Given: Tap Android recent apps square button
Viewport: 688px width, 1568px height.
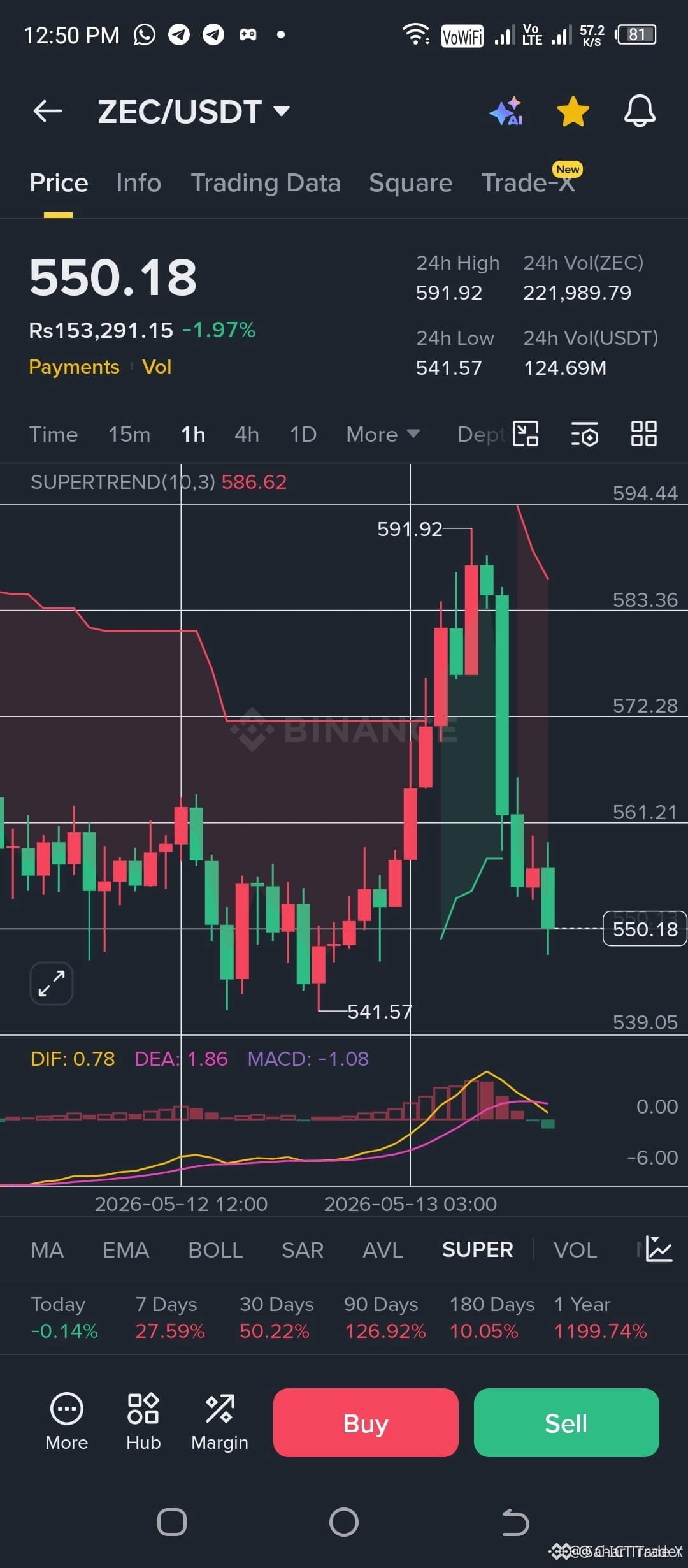Looking at the screenshot, I should pyautogui.click(x=172, y=1523).
